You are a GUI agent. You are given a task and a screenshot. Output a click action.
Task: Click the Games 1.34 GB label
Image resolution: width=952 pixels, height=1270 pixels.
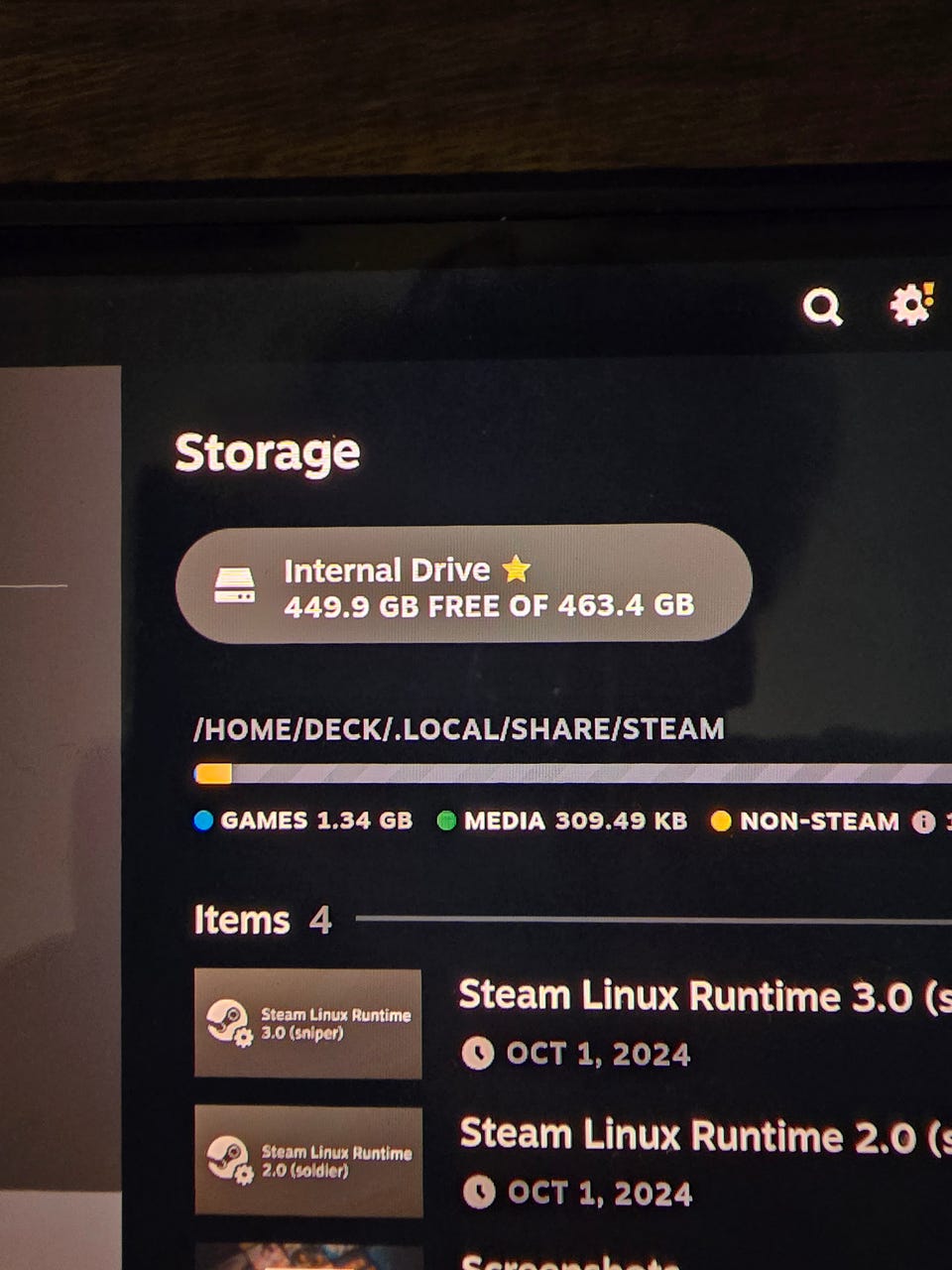[316, 821]
